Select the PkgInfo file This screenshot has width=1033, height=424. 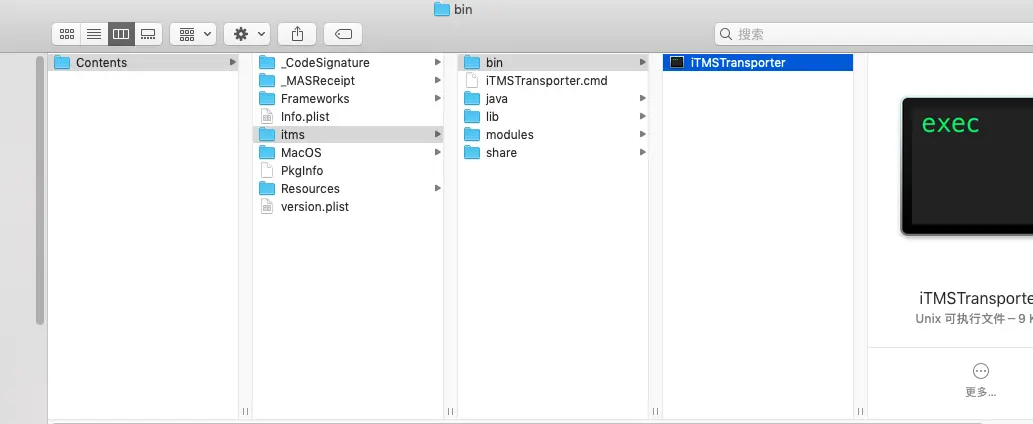[348, 171]
